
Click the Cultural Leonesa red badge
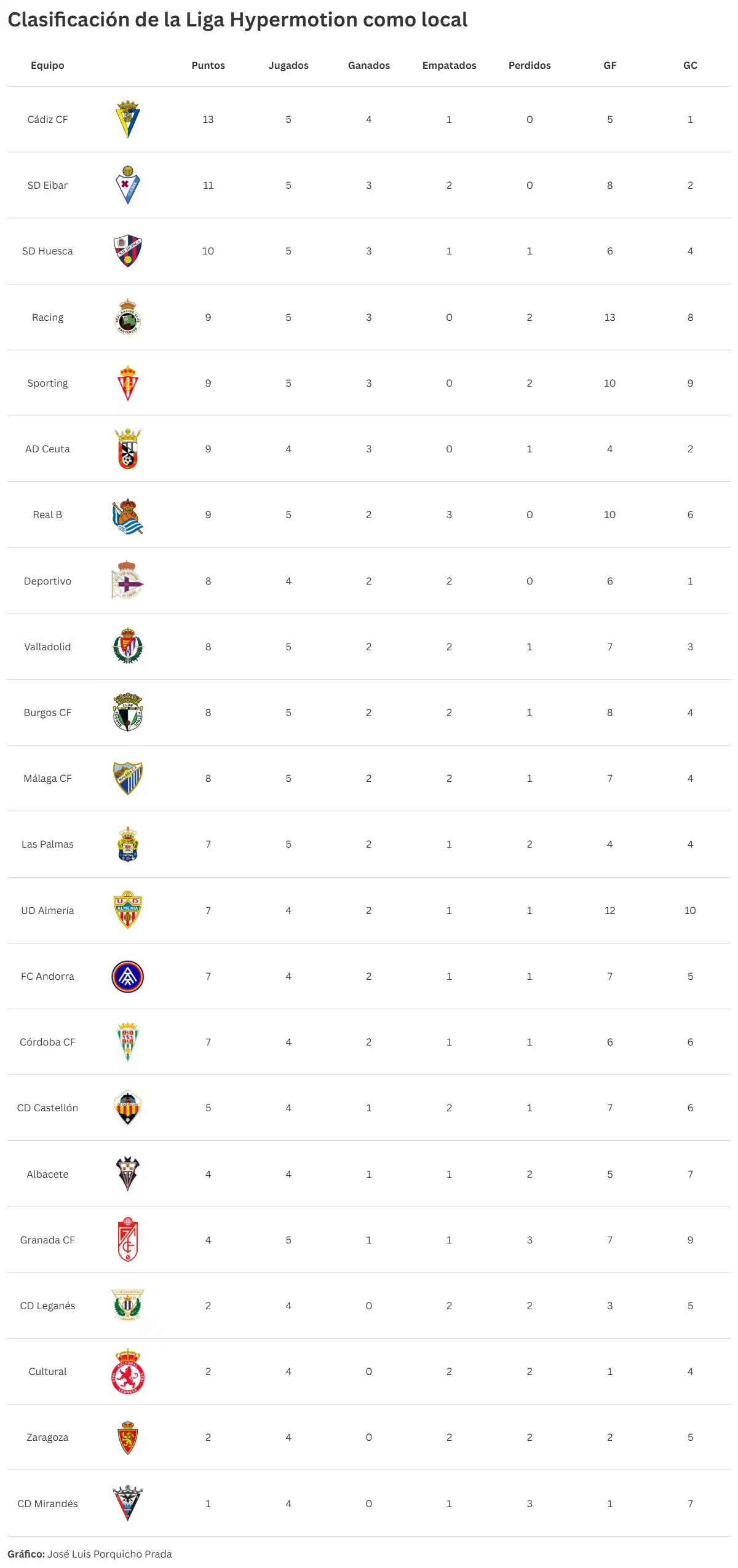128,1371
